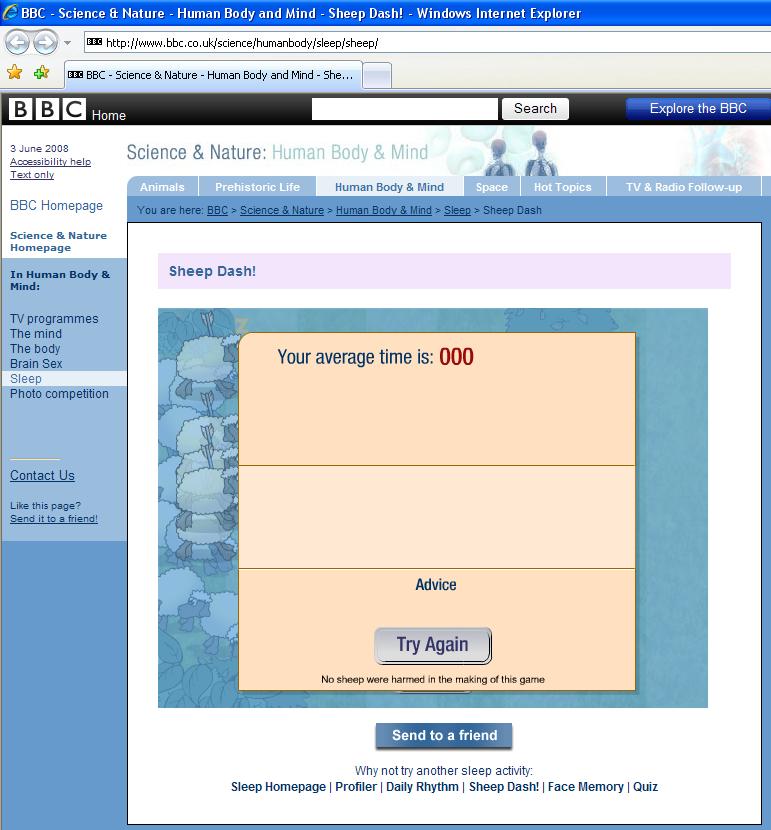The width and height of the screenshot is (771, 830).
Task: Select the Human Body & Mind tab
Action: 389,187
